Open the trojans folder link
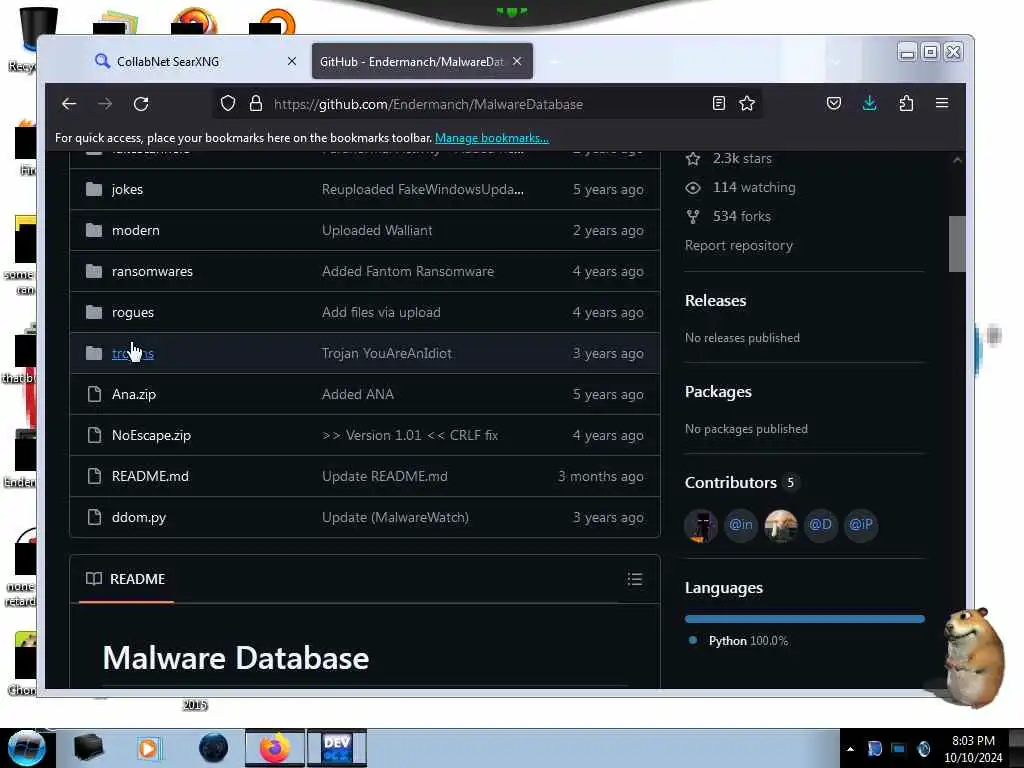The width and height of the screenshot is (1024, 768). pos(133,353)
